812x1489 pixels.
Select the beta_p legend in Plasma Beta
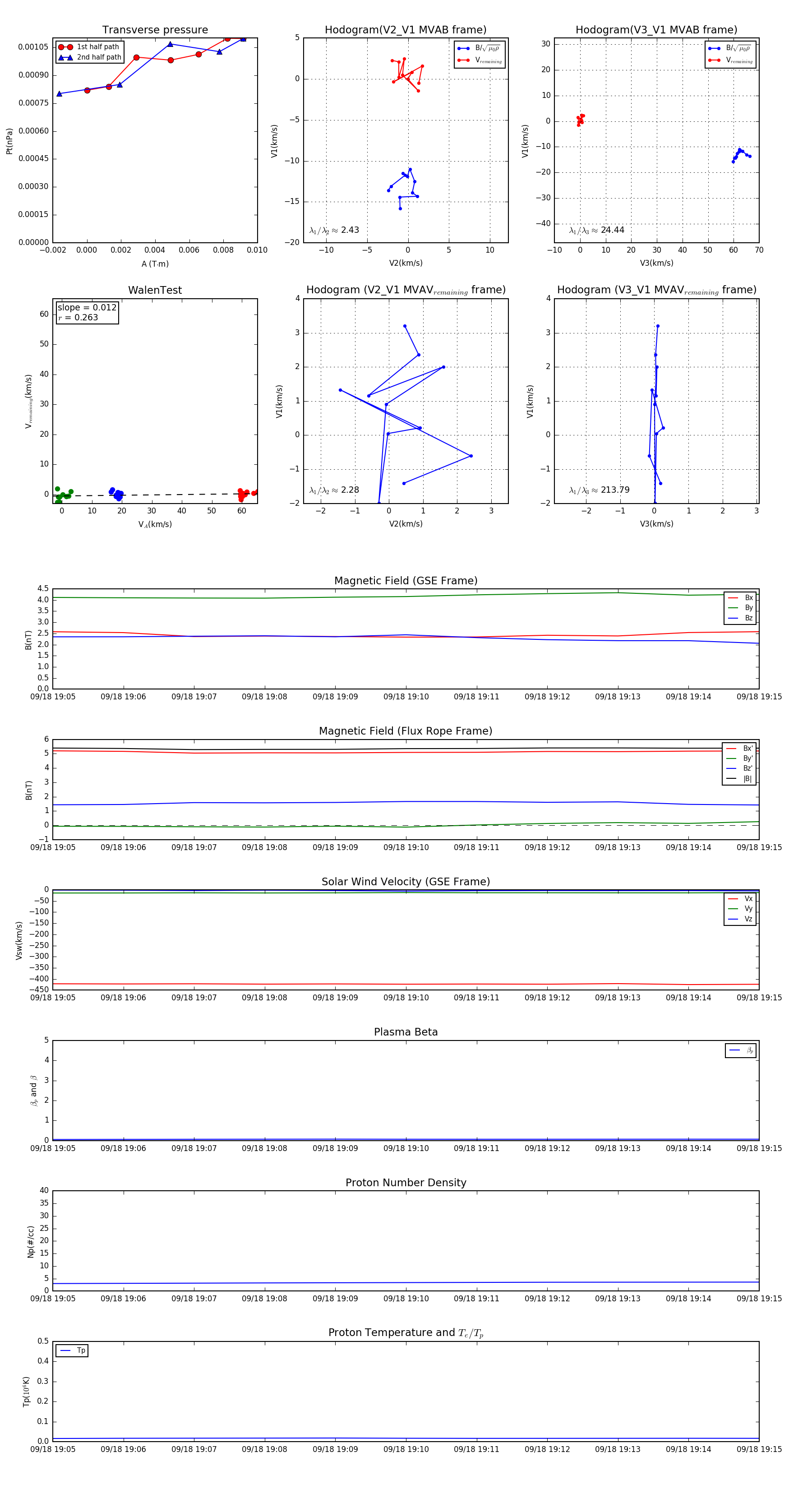click(741, 1050)
